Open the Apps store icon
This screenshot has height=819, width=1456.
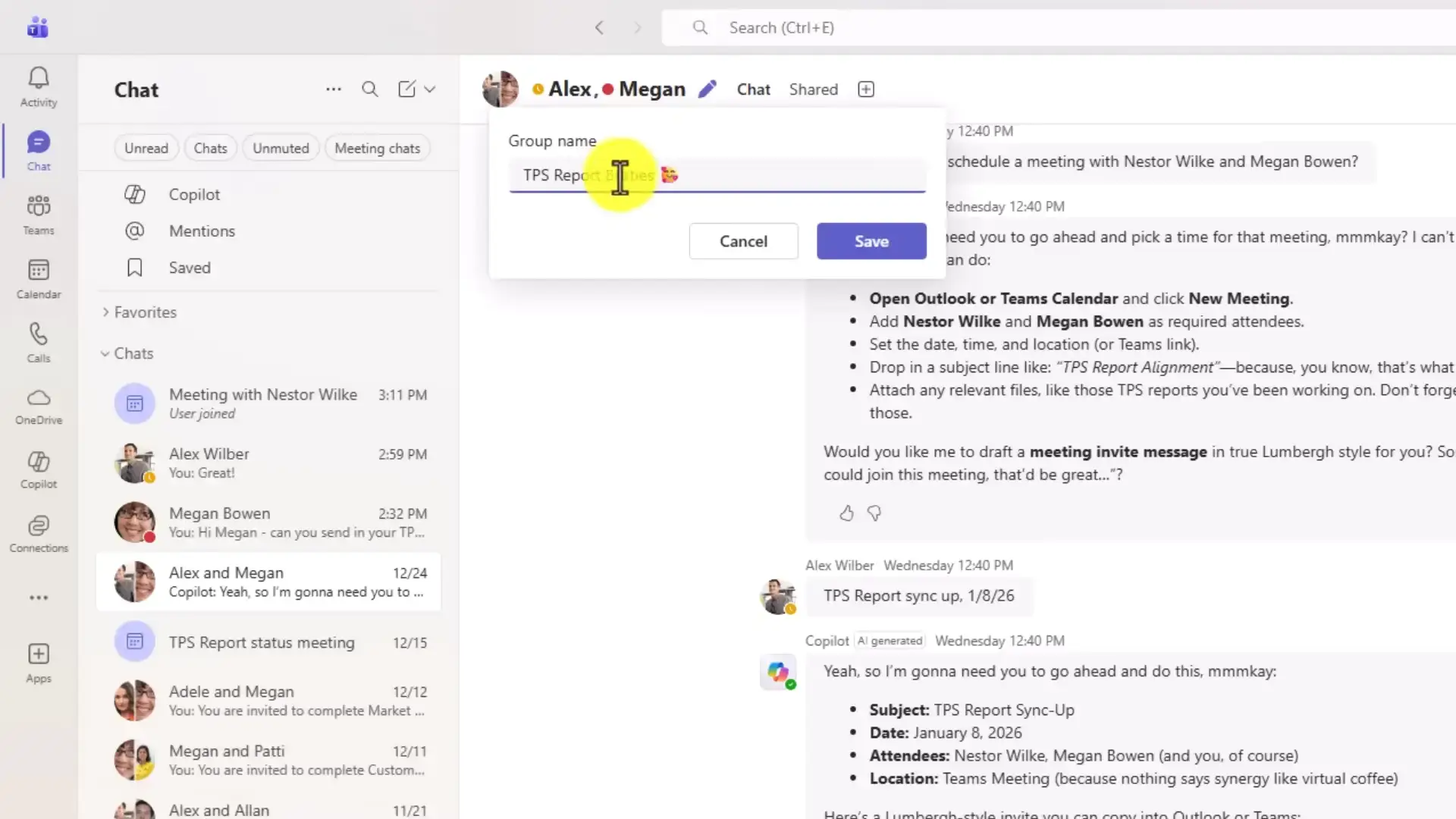39,663
